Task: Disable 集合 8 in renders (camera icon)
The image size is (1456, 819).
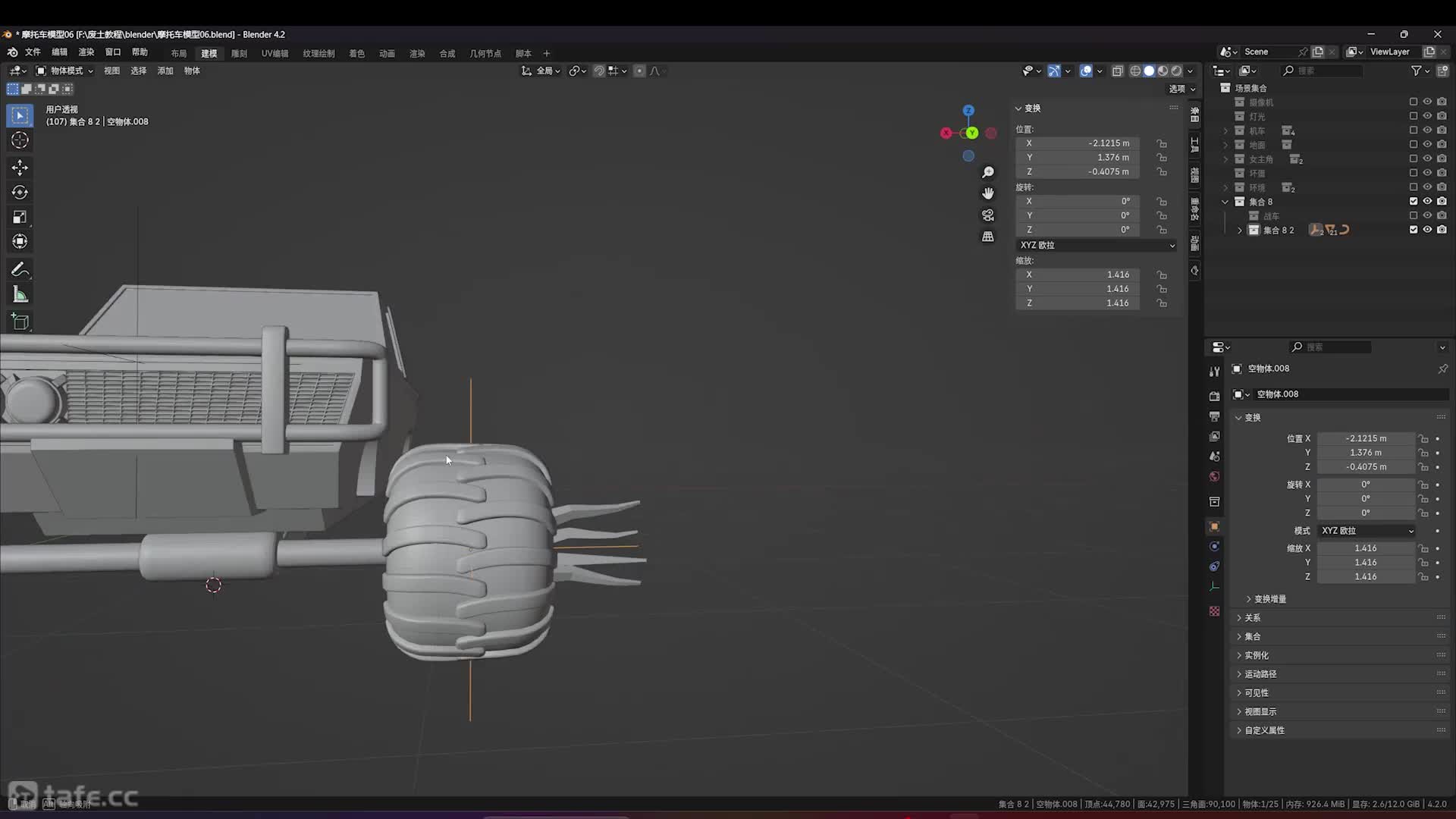Action: [x=1442, y=202]
